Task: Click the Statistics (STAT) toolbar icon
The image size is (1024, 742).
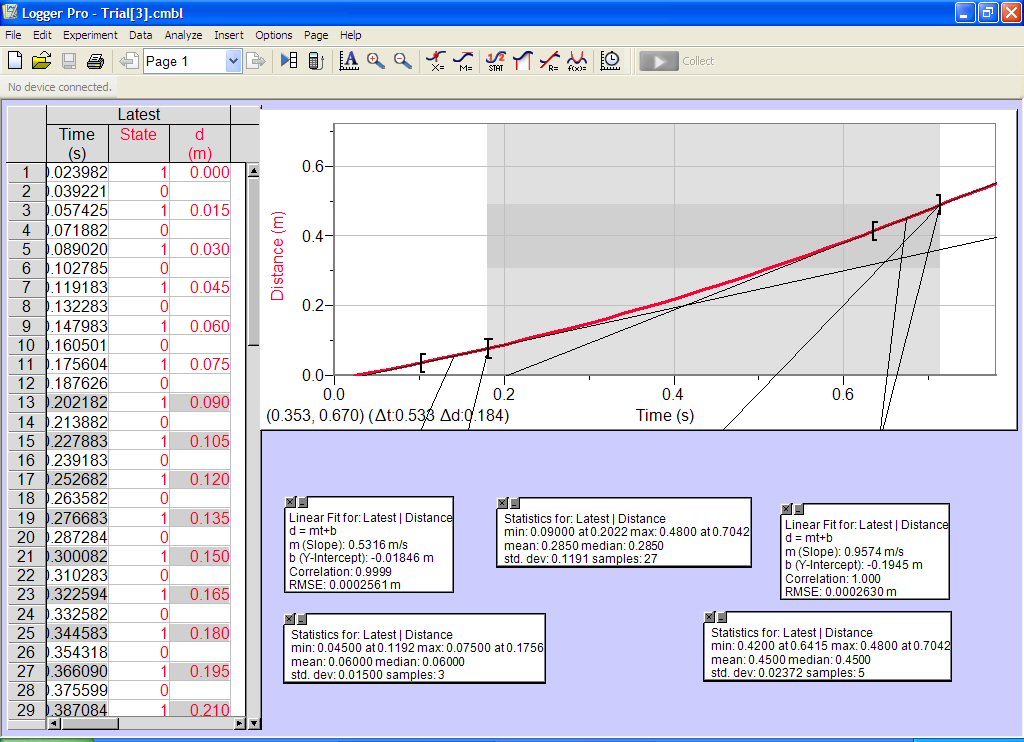Action: 495,61
